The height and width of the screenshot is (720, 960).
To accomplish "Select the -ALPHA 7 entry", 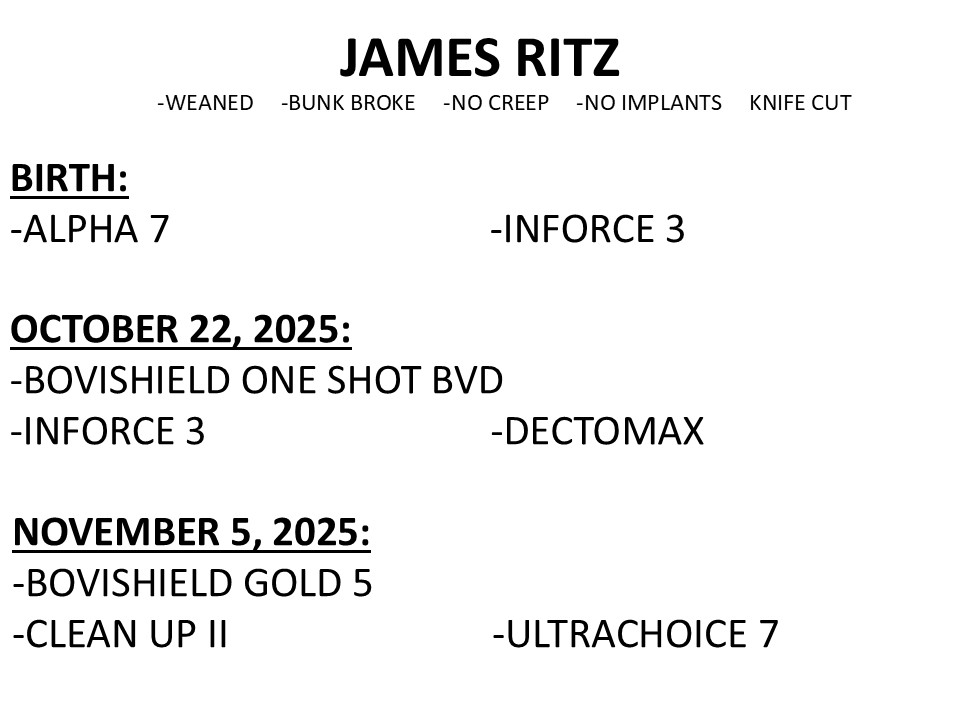I will [x=90, y=230].
